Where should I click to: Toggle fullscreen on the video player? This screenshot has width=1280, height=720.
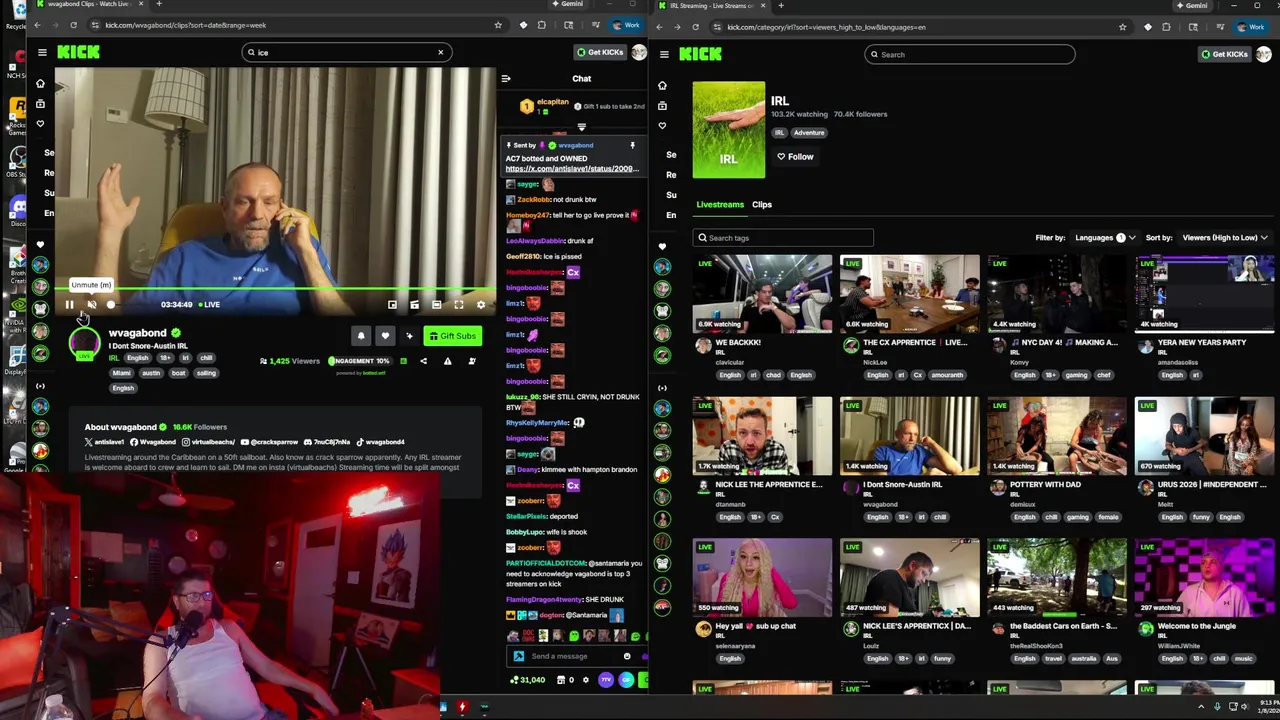coord(459,305)
